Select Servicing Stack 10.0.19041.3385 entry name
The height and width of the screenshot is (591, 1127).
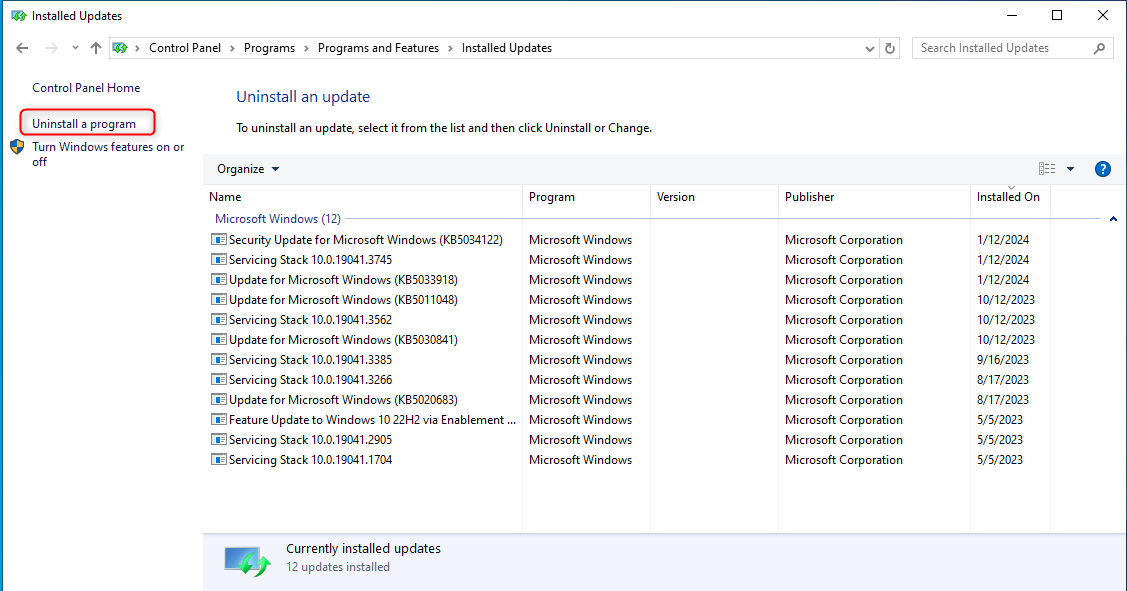(310, 359)
